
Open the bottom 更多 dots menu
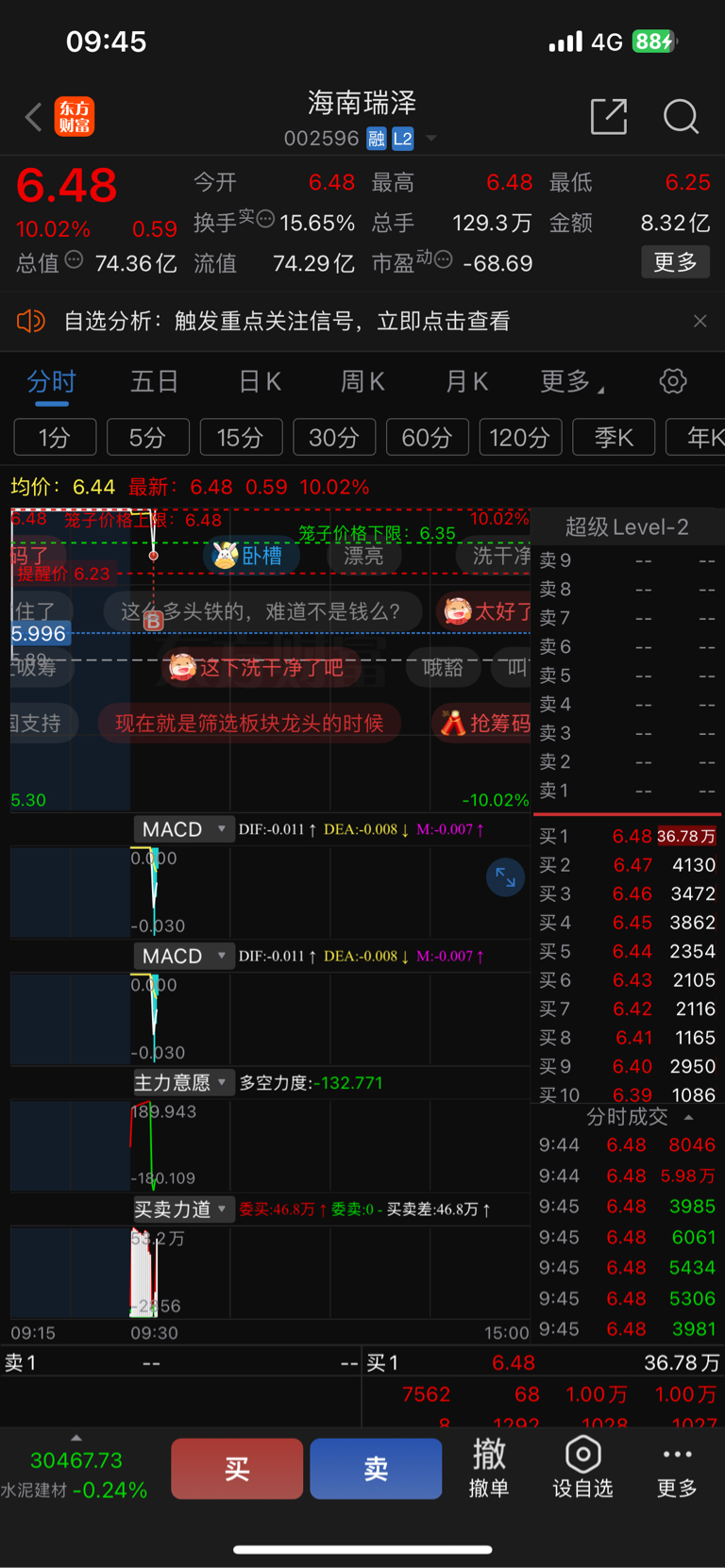[677, 1468]
